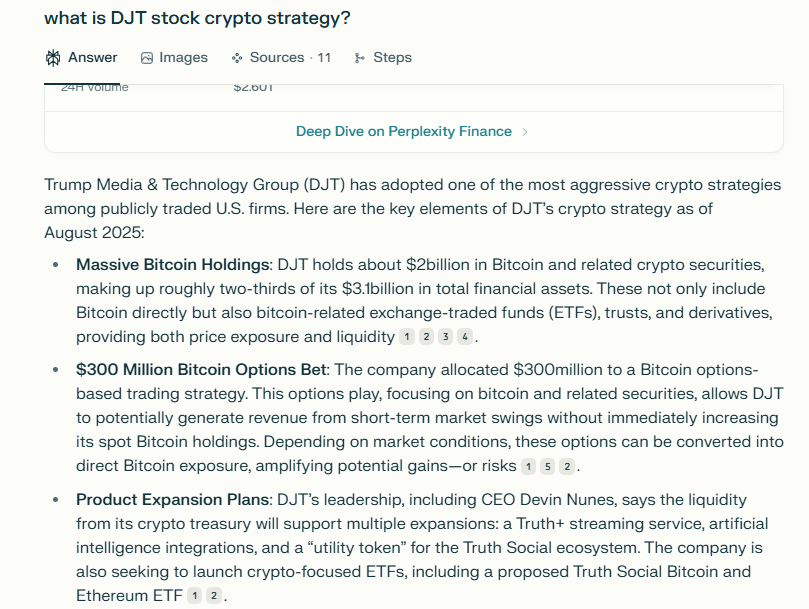Screen dimensions: 809x609
Task: Open citation 1 in Massive Bitcoin Holdings bullet
Action: point(407,337)
